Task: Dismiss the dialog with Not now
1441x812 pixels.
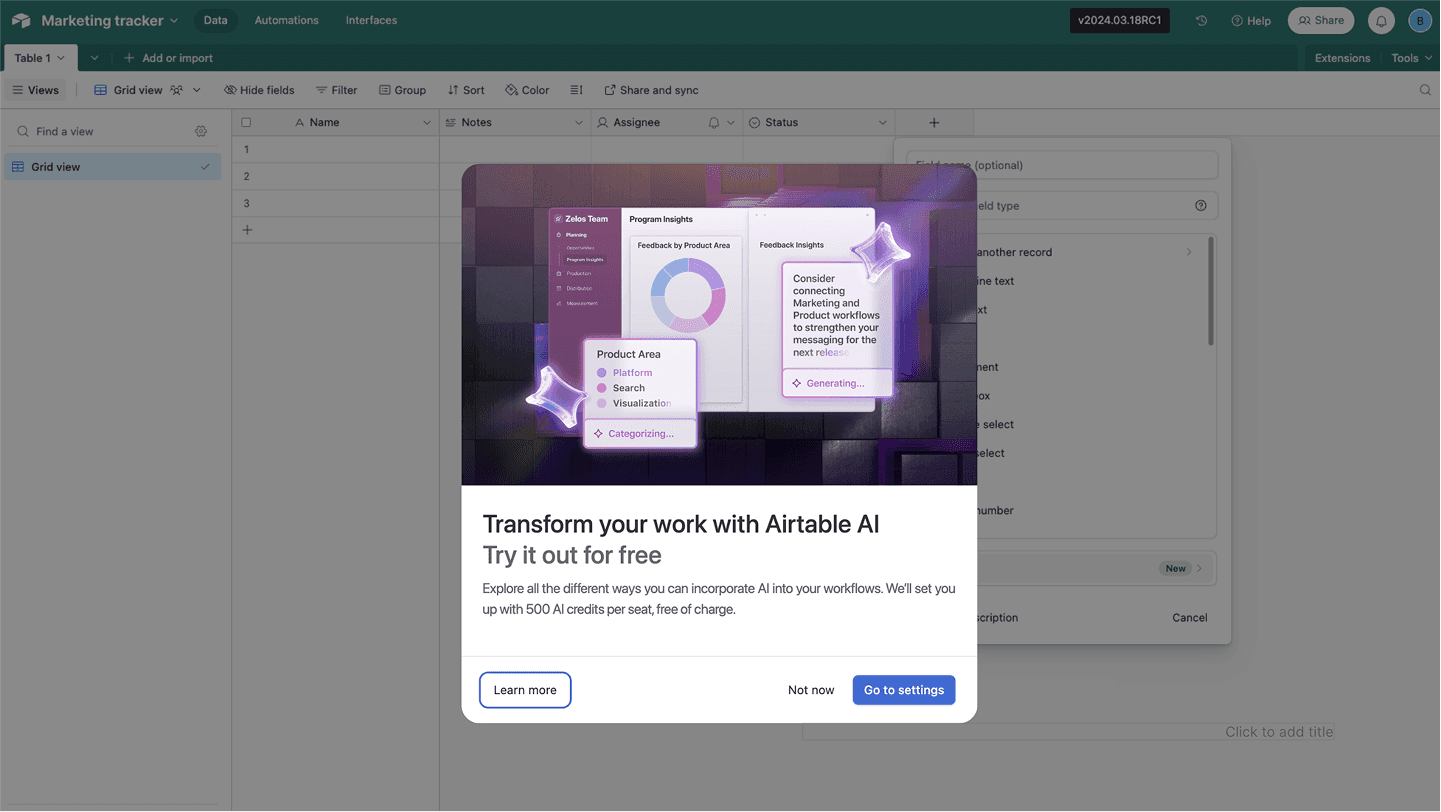Action: click(811, 690)
